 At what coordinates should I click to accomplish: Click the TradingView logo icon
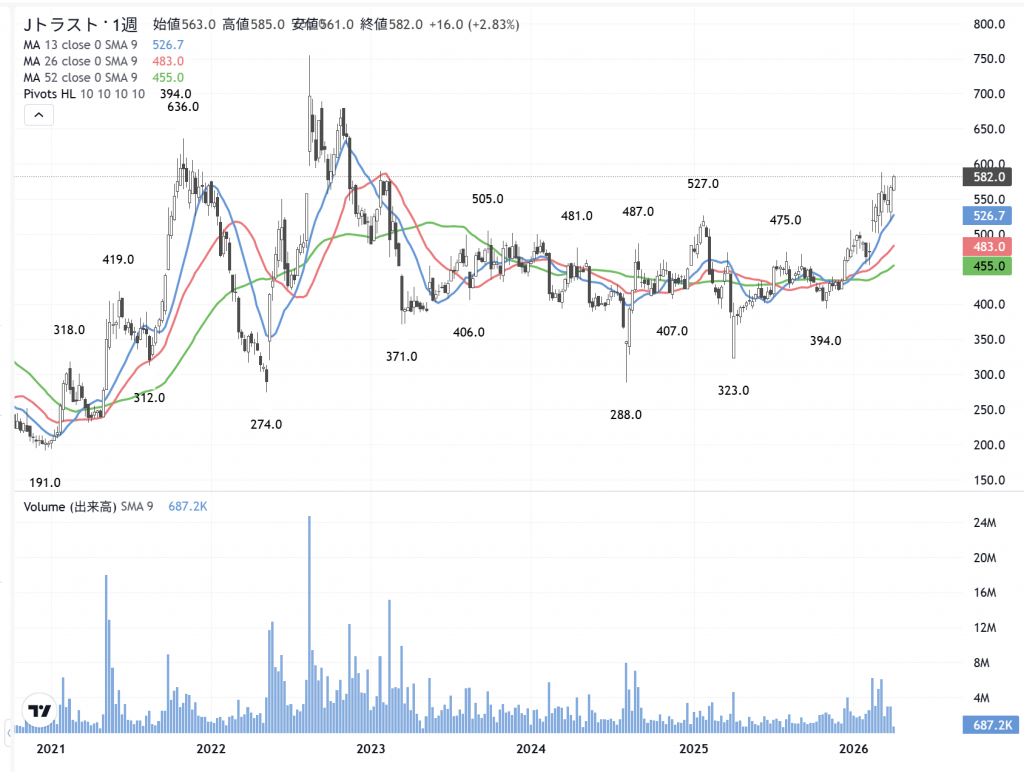pyautogui.click(x=39, y=711)
